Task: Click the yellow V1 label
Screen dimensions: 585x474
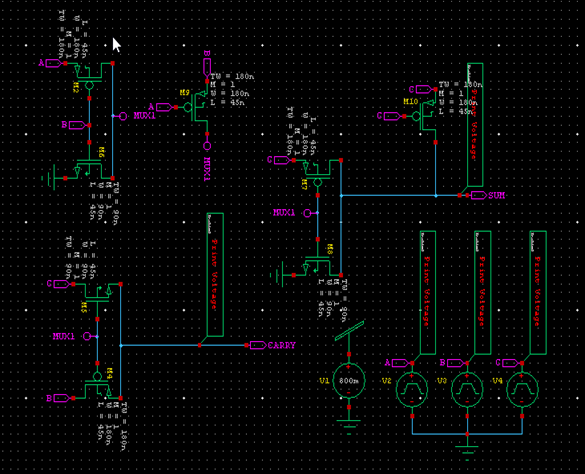Action: [x=324, y=381]
